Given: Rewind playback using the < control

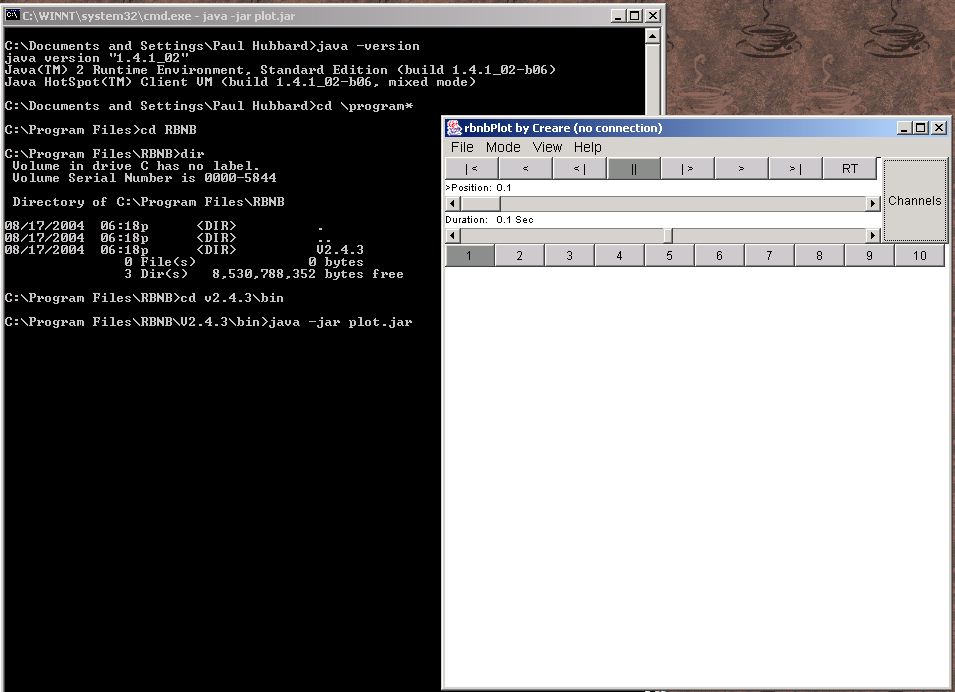Looking at the screenshot, I should [524, 168].
